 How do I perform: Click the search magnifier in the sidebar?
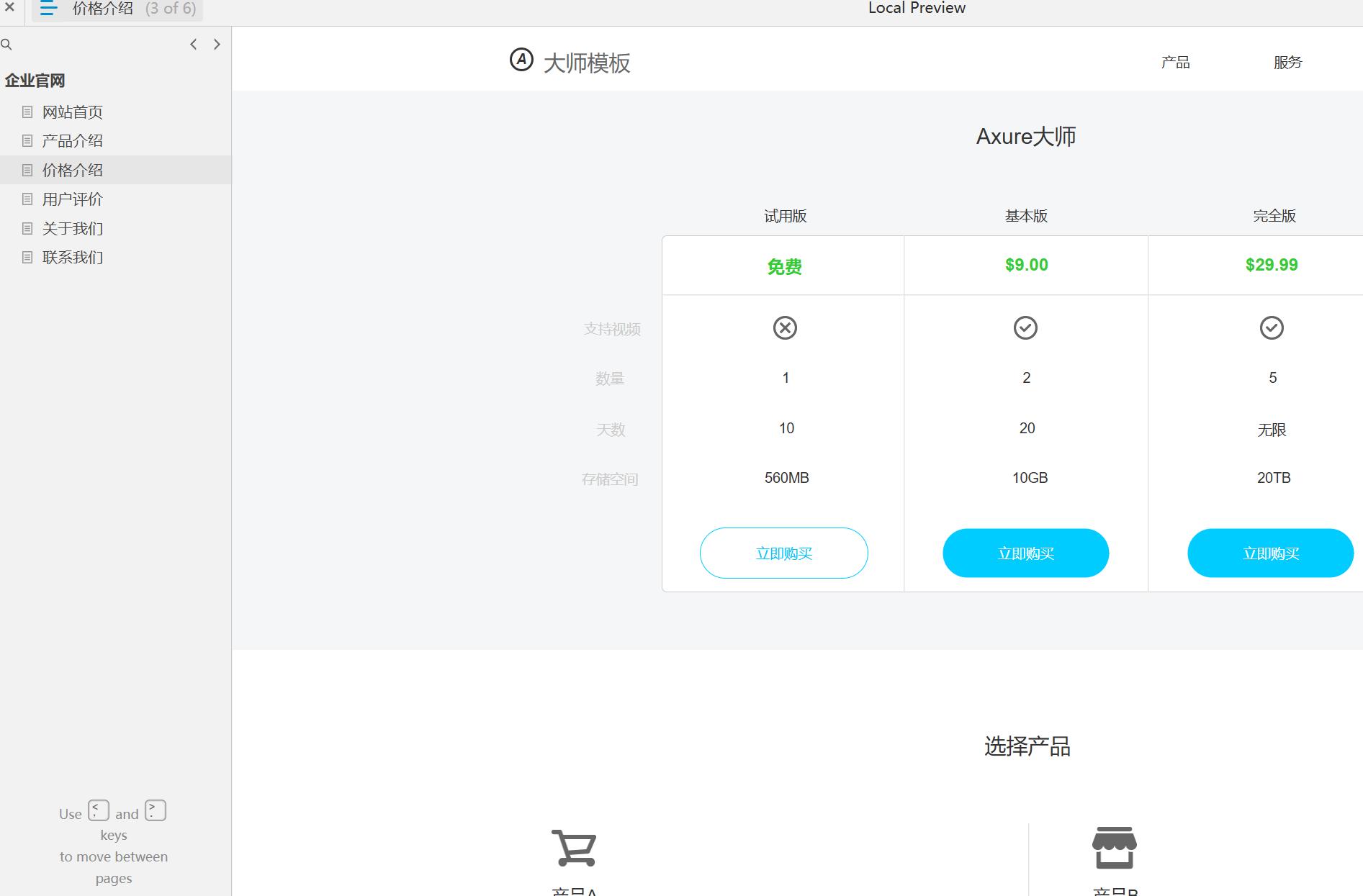point(6,45)
